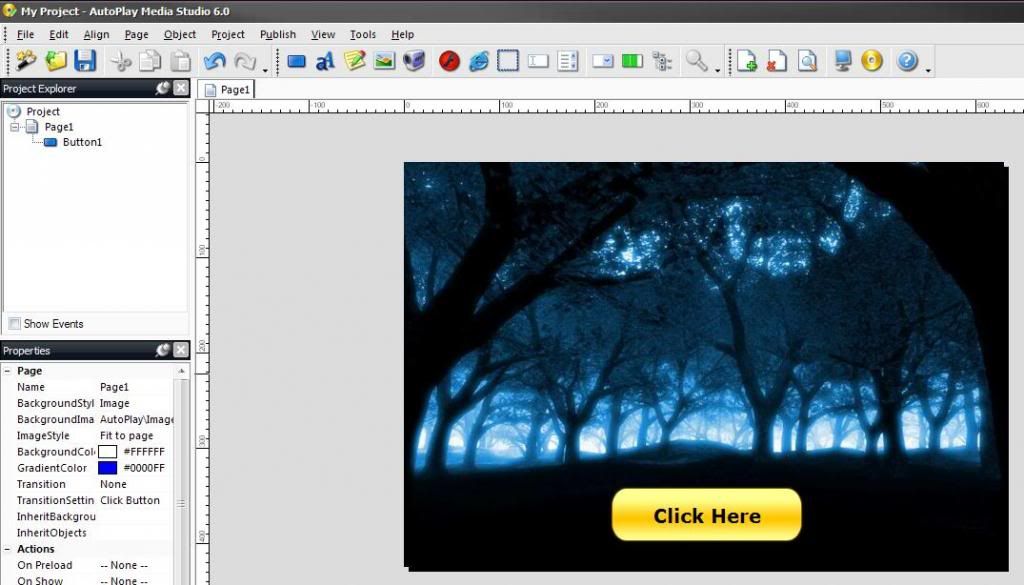Click the blue GradientColor swatch
Image resolution: width=1024 pixels, height=585 pixels.
click(x=107, y=468)
